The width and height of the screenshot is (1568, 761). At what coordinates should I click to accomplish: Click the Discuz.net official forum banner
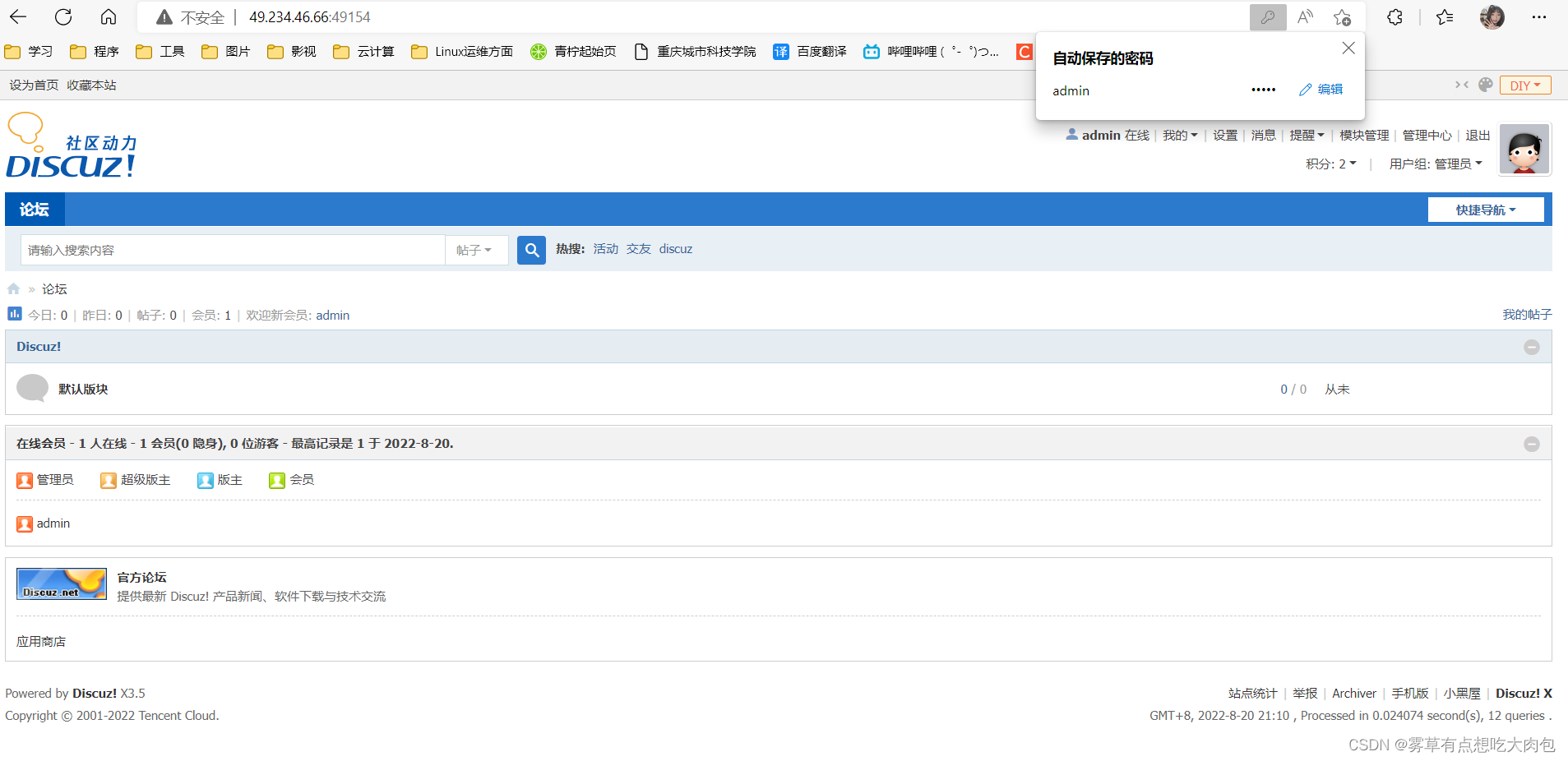coord(62,583)
